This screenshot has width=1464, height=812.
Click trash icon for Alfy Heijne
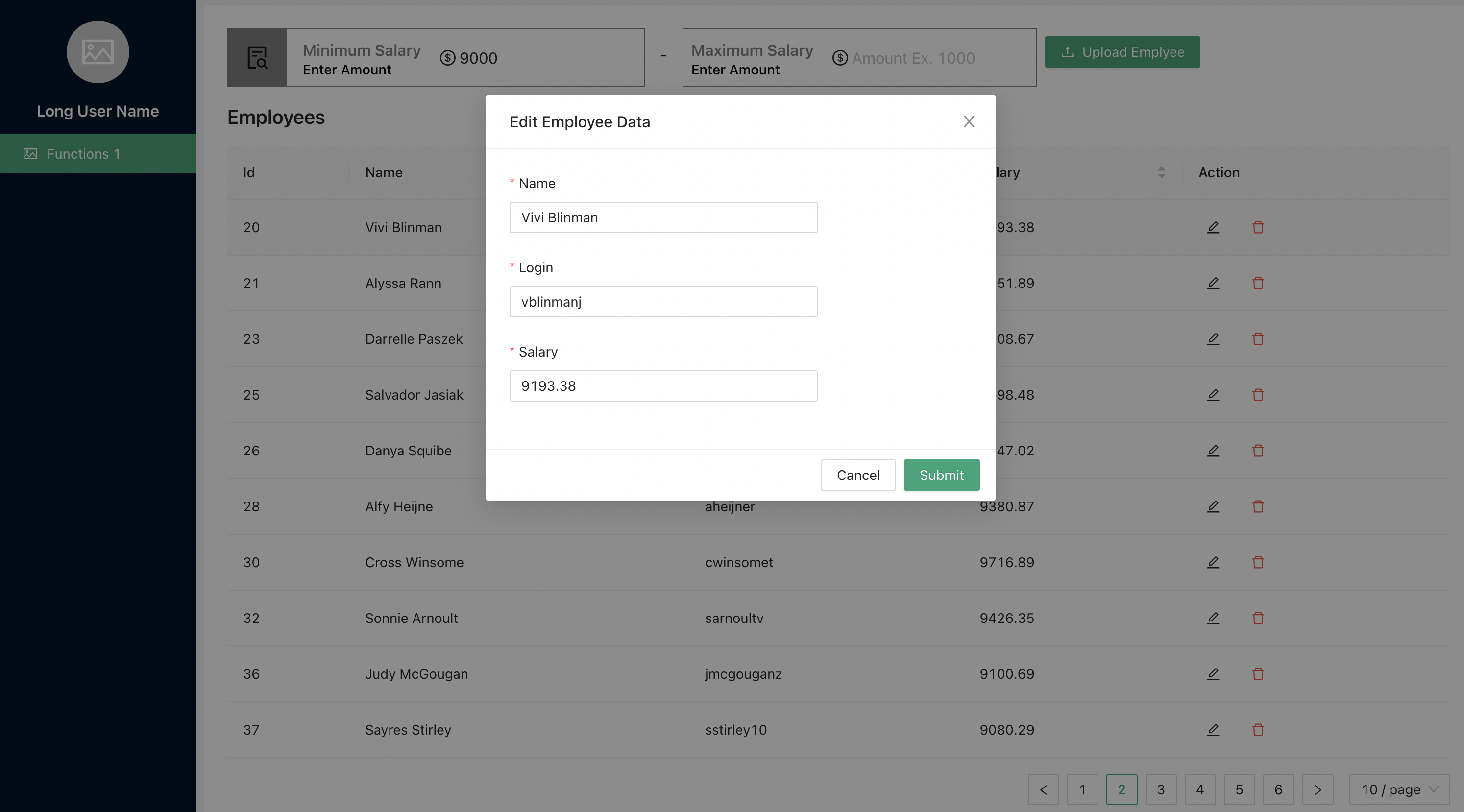pos(1258,506)
